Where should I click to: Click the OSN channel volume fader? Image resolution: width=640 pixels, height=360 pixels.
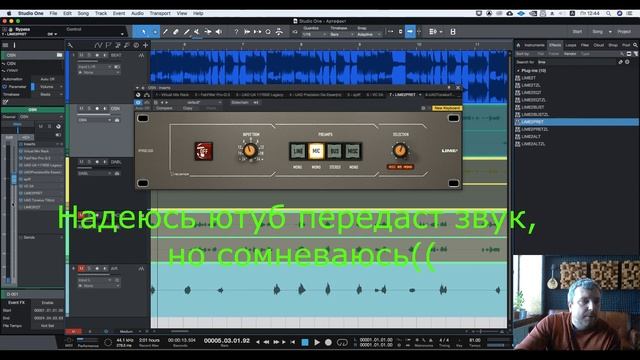14,179
